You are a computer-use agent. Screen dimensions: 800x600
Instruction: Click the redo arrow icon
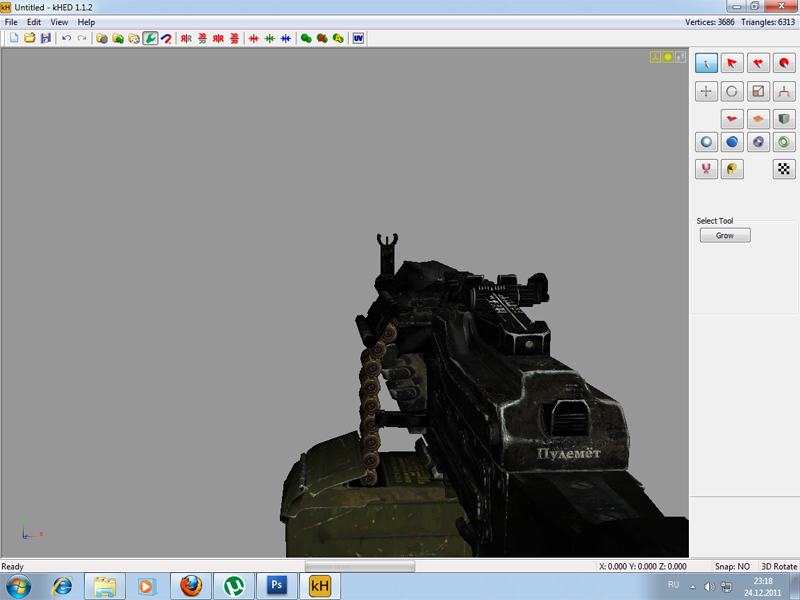tap(82, 38)
